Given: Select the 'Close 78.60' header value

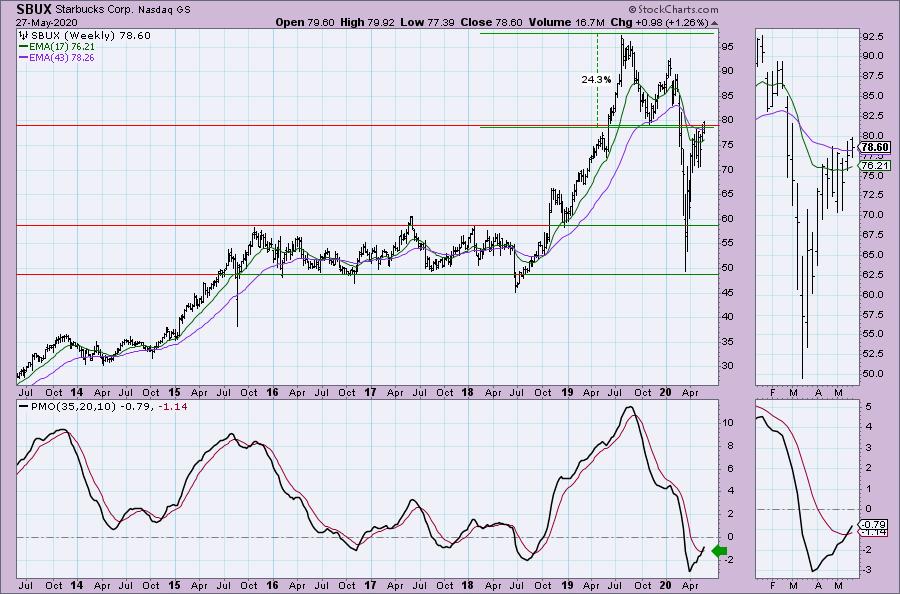Looking at the screenshot, I should [492, 22].
